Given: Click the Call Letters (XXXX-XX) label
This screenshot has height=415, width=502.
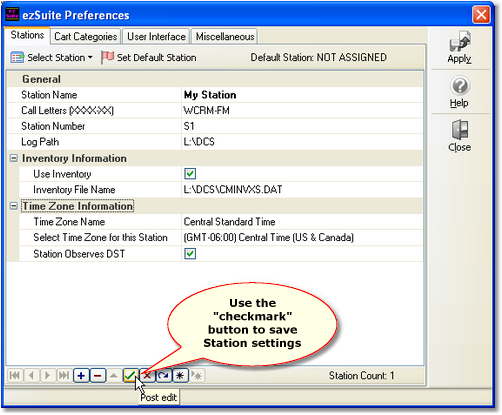Looking at the screenshot, I should pyautogui.click(x=67, y=111).
